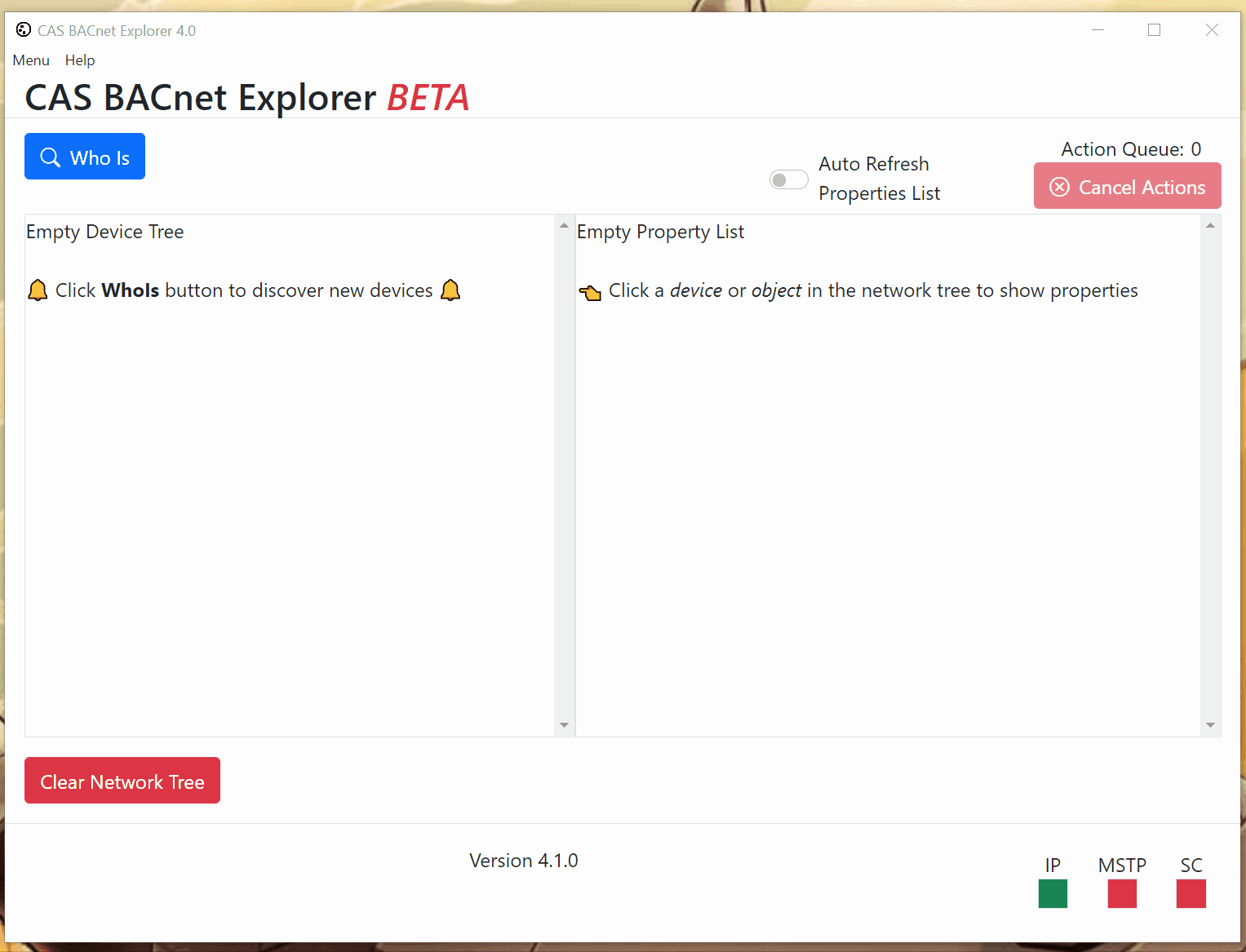Click the 'Version 4.1.0' text

click(x=524, y=861)
